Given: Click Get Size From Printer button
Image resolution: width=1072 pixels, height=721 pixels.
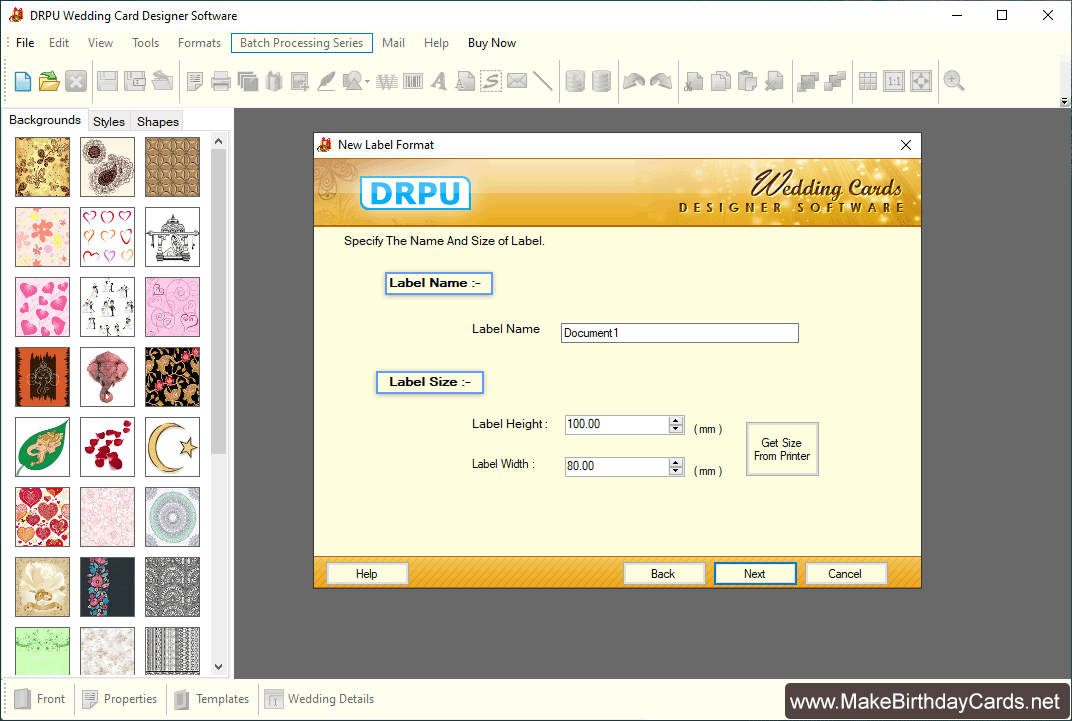Looking at the screenshot, I should coord(782,449).
